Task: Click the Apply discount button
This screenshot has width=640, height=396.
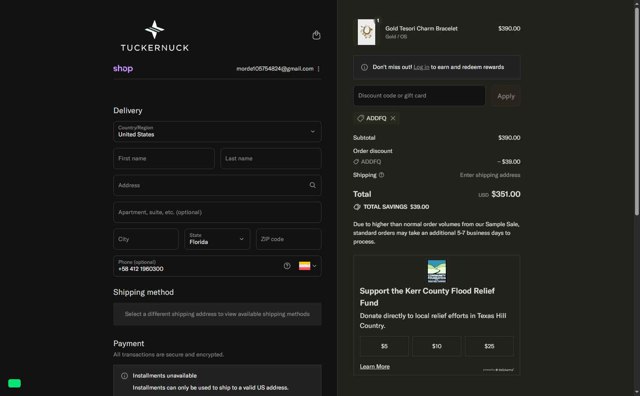Action: pos(506,96)
